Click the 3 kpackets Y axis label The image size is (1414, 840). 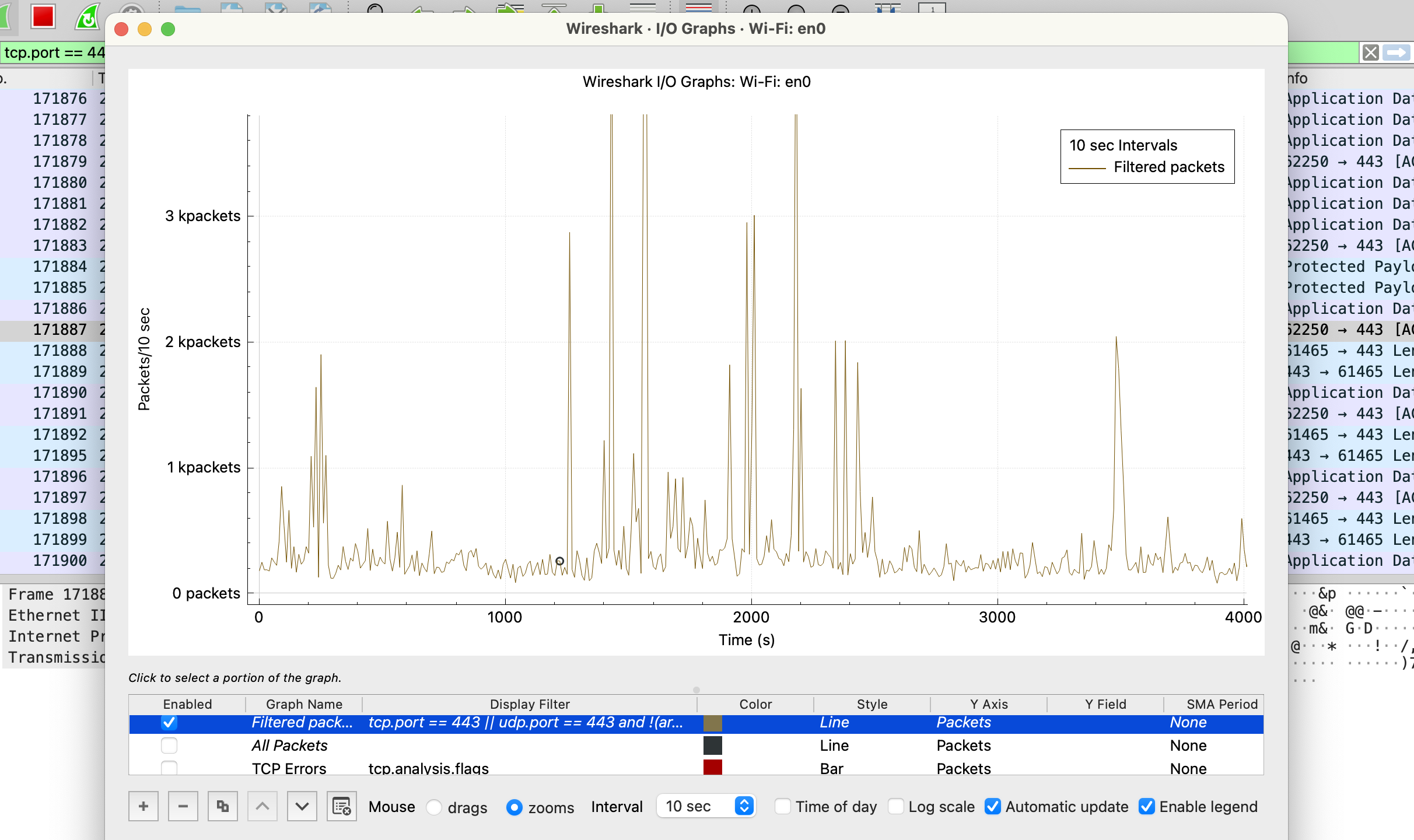click(x=202, y=216)
